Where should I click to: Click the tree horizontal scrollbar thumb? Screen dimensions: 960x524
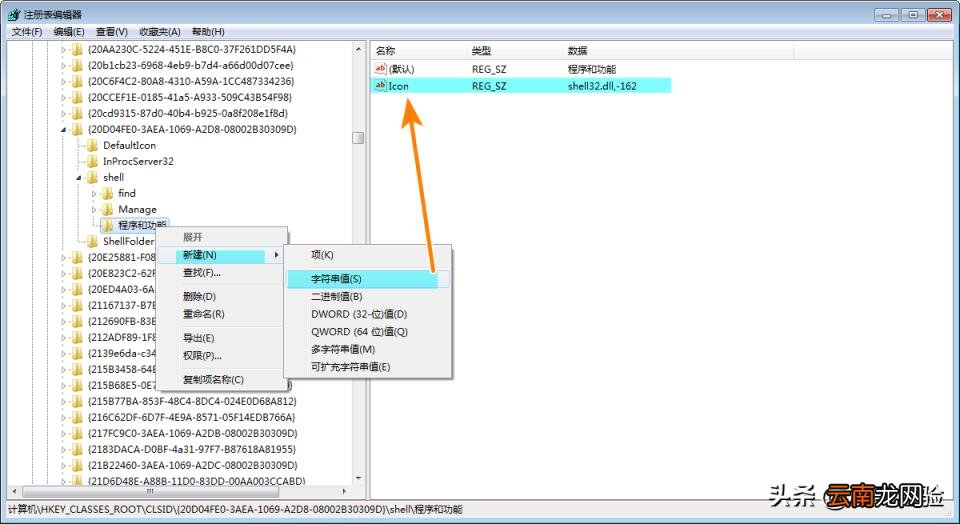(x=150, y=492)
